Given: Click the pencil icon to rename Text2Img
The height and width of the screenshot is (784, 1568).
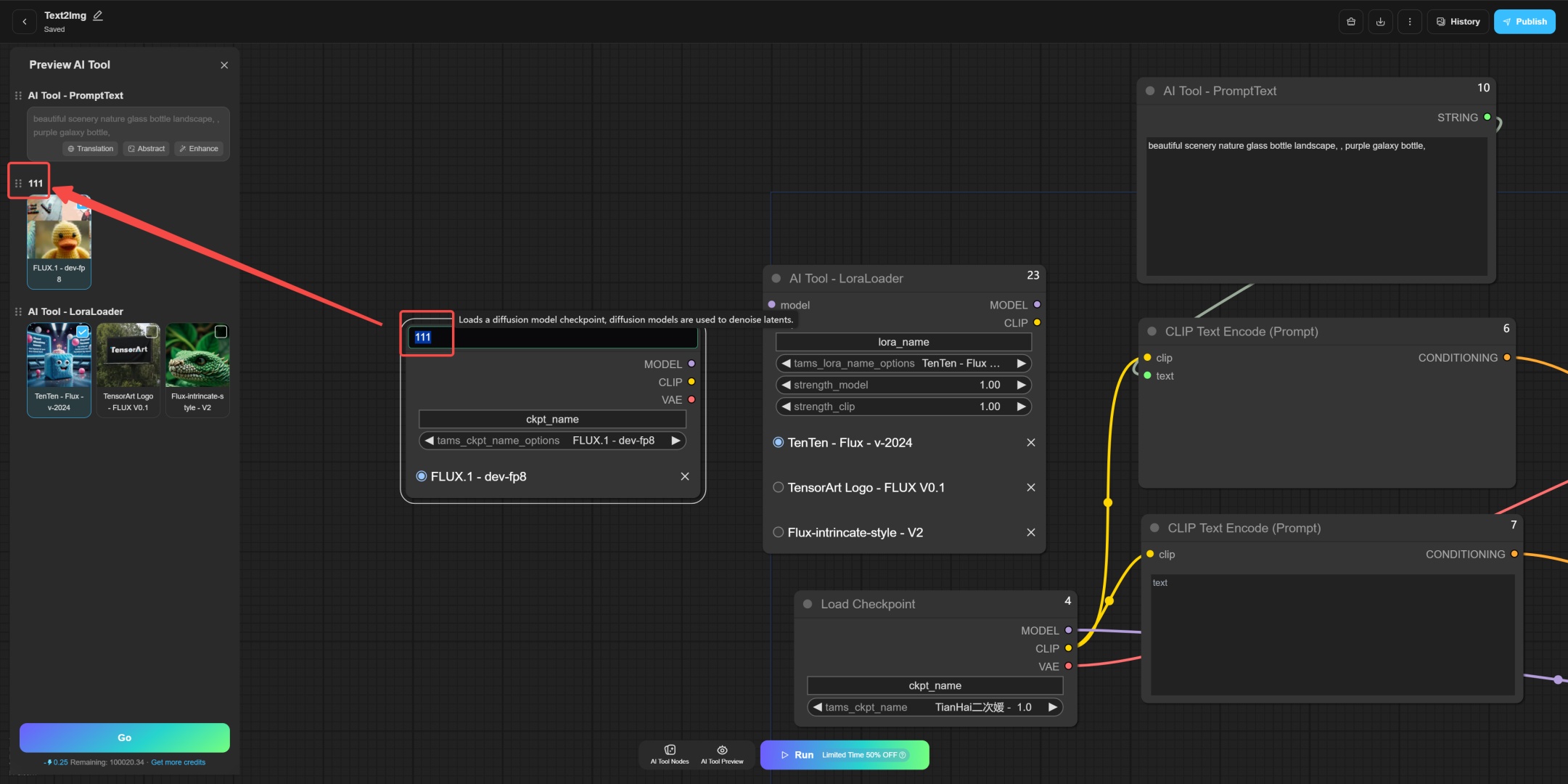Looking at the screenshot, I should click(x=98, y=15).
